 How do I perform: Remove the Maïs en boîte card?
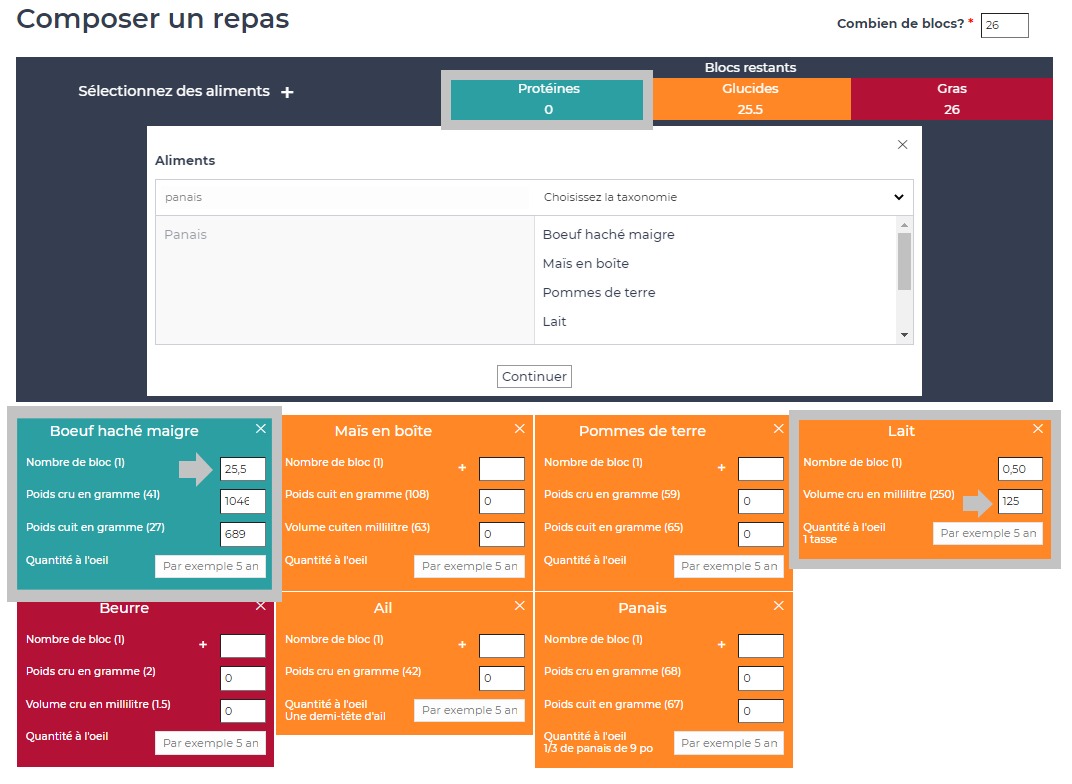click(519, 429)
